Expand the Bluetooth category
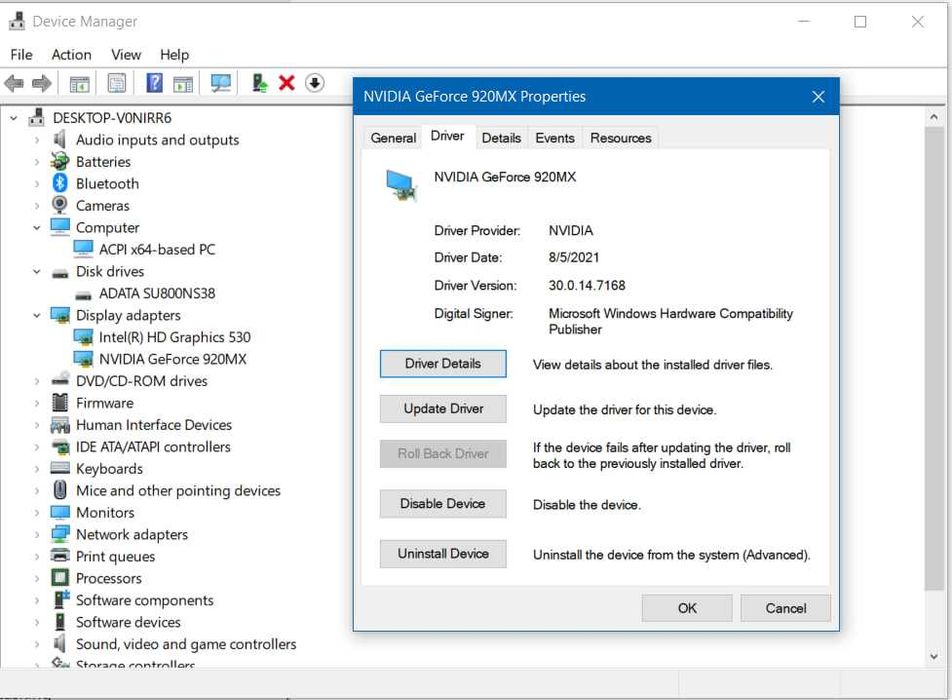 pyautogui.click(x=36, y=183)
